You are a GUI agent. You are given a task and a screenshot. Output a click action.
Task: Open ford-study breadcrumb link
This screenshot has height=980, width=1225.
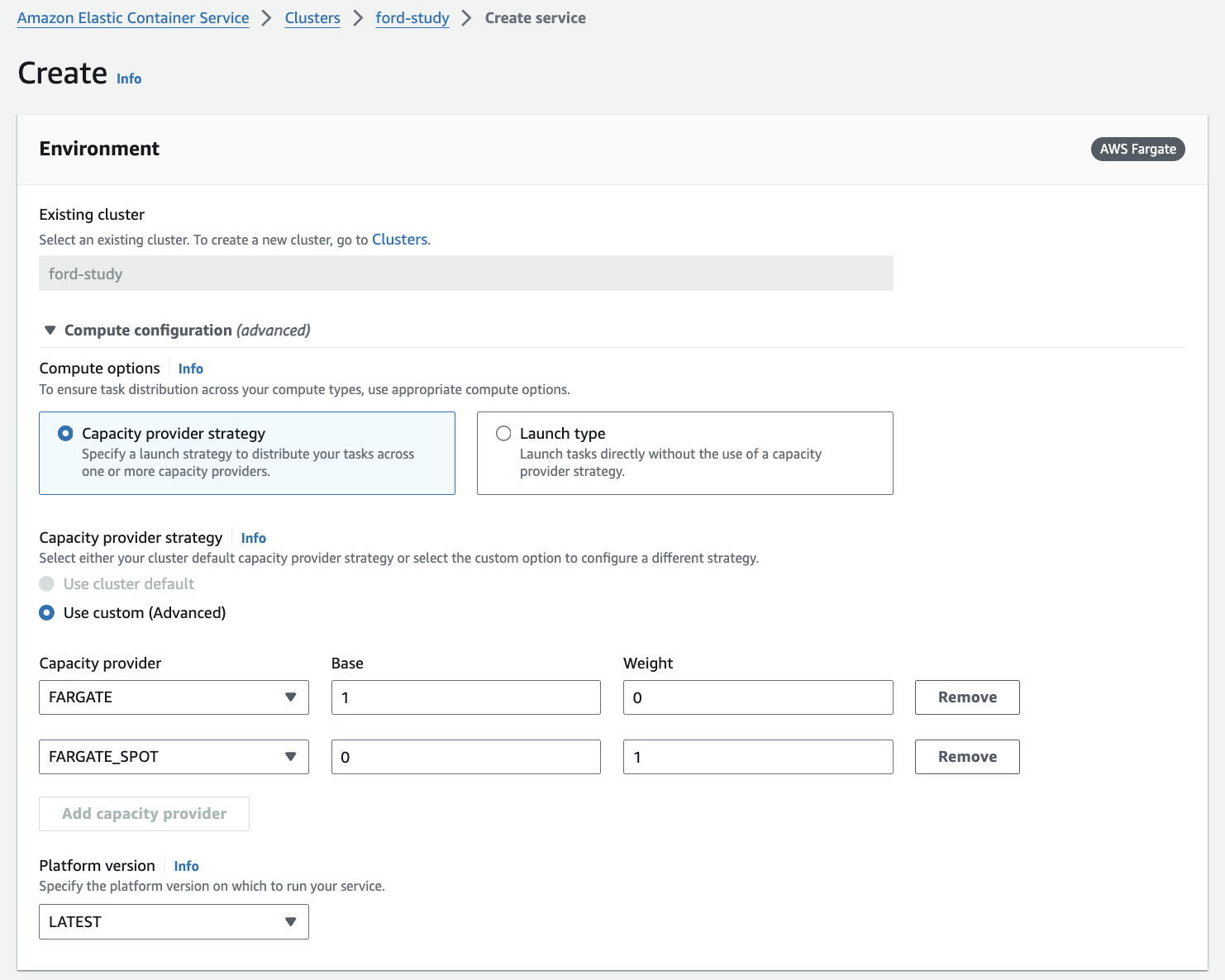[412, 18]
